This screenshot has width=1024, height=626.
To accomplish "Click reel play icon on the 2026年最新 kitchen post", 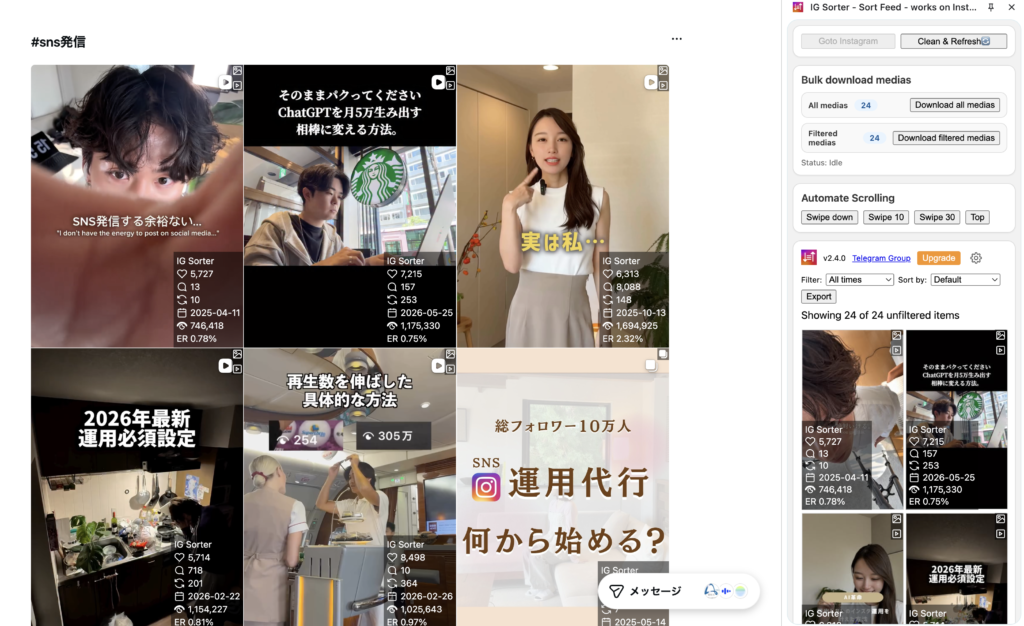I will click(x=225, y=366).
